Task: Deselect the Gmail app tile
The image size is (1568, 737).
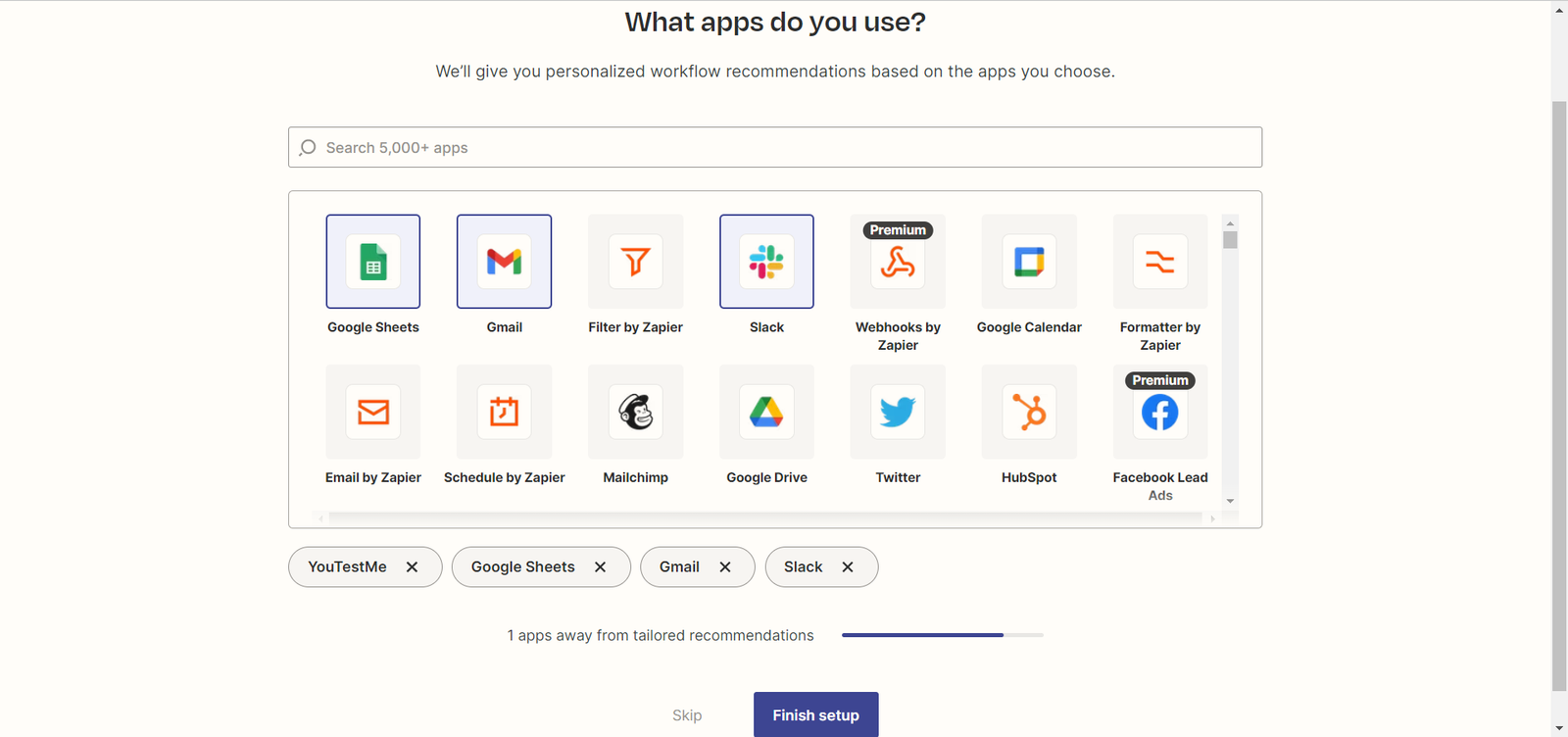Action: (x=504, y=262)
